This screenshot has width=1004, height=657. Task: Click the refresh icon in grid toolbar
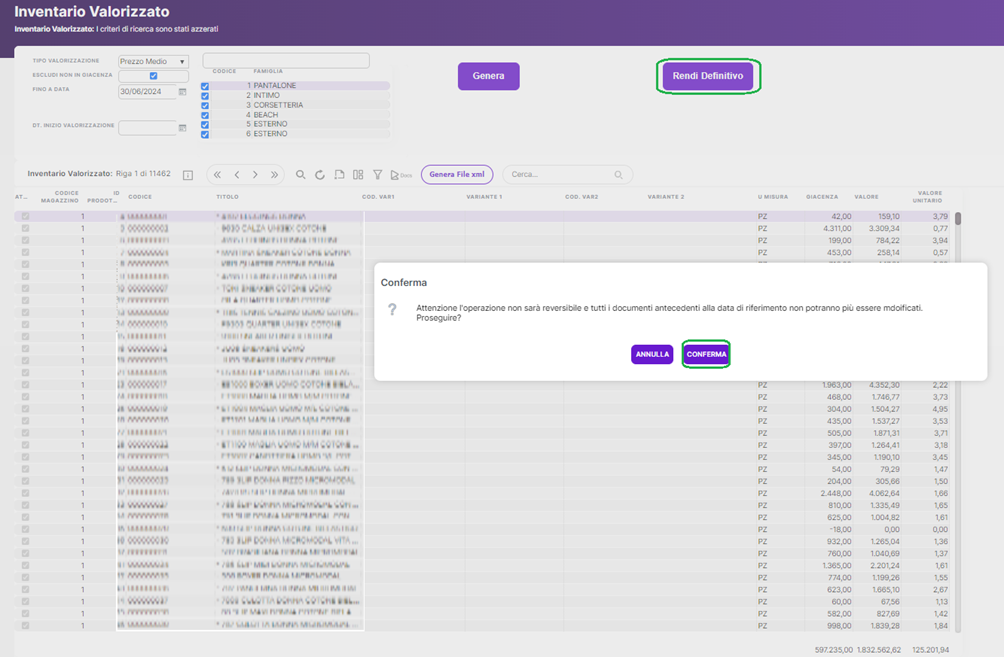(320, 175)
